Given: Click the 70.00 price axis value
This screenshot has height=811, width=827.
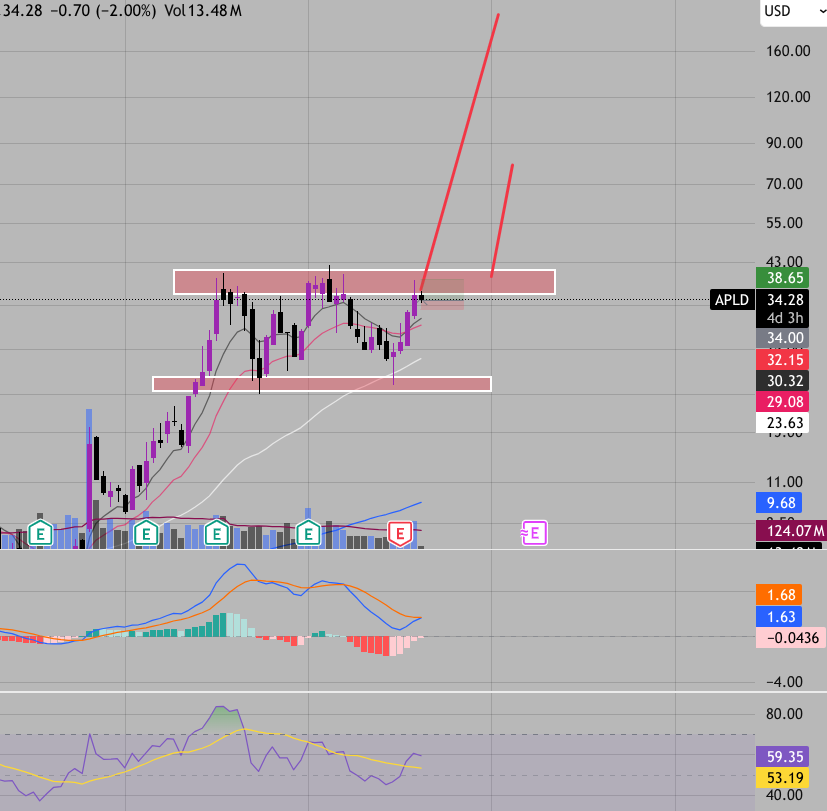Looking at the screenshot, I should [x=784, y=184].
